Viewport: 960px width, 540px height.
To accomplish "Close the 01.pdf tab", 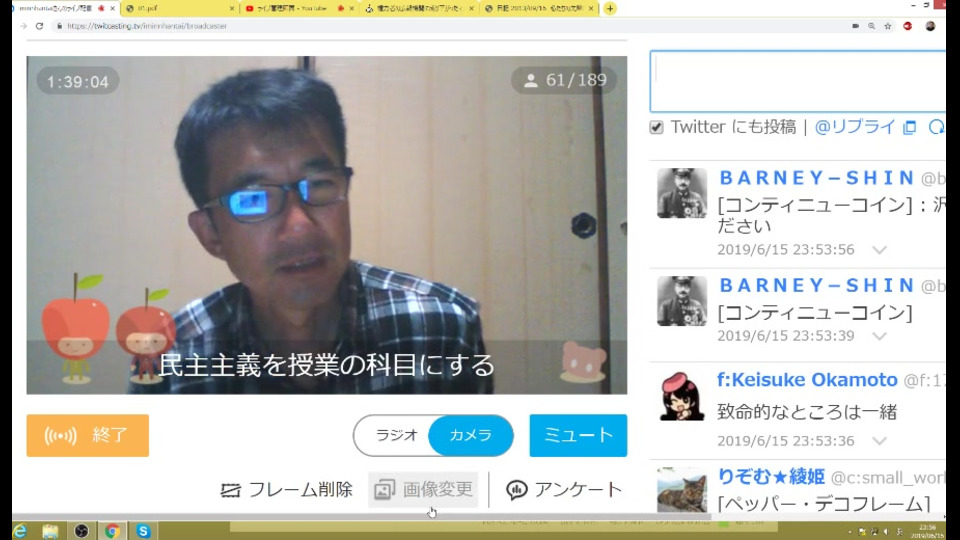I will click(232, 8).
